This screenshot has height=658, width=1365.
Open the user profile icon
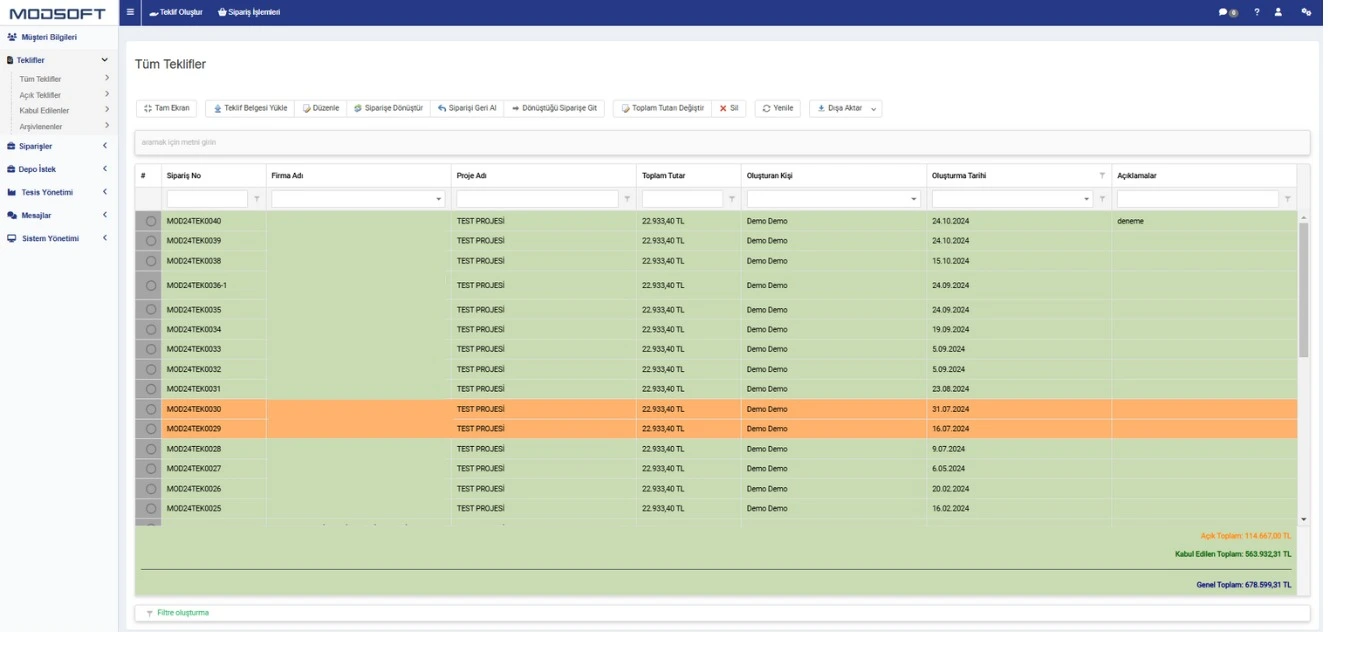[1278, 12]
